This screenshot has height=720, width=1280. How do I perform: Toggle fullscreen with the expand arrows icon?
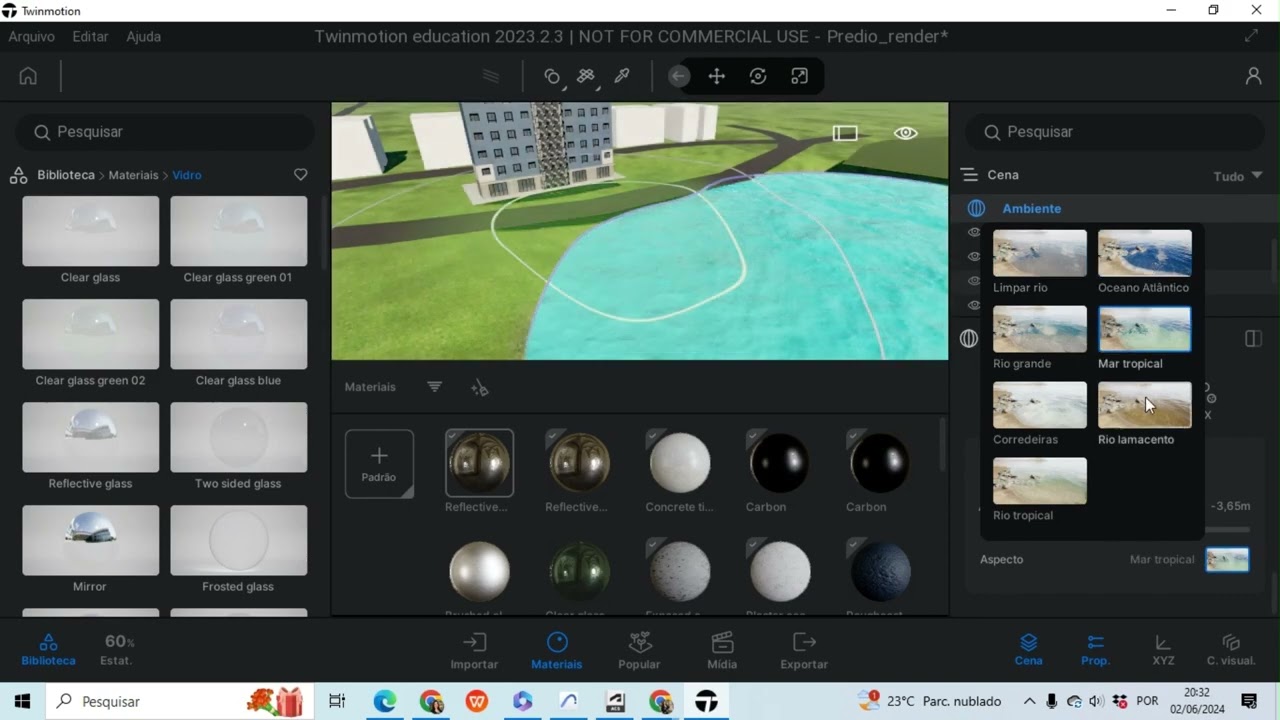click(1251, 36)
